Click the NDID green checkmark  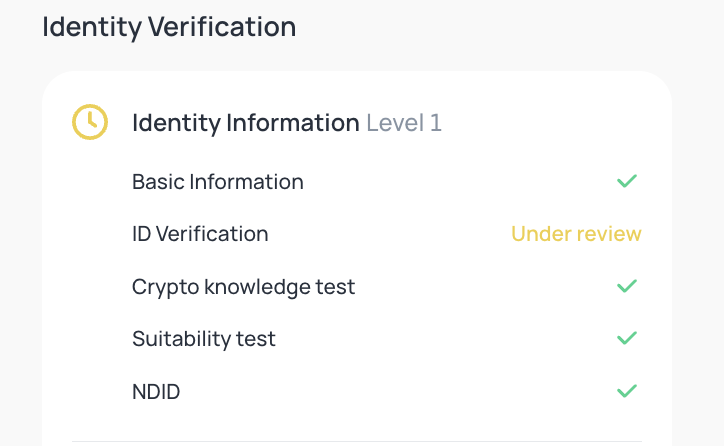627,391
